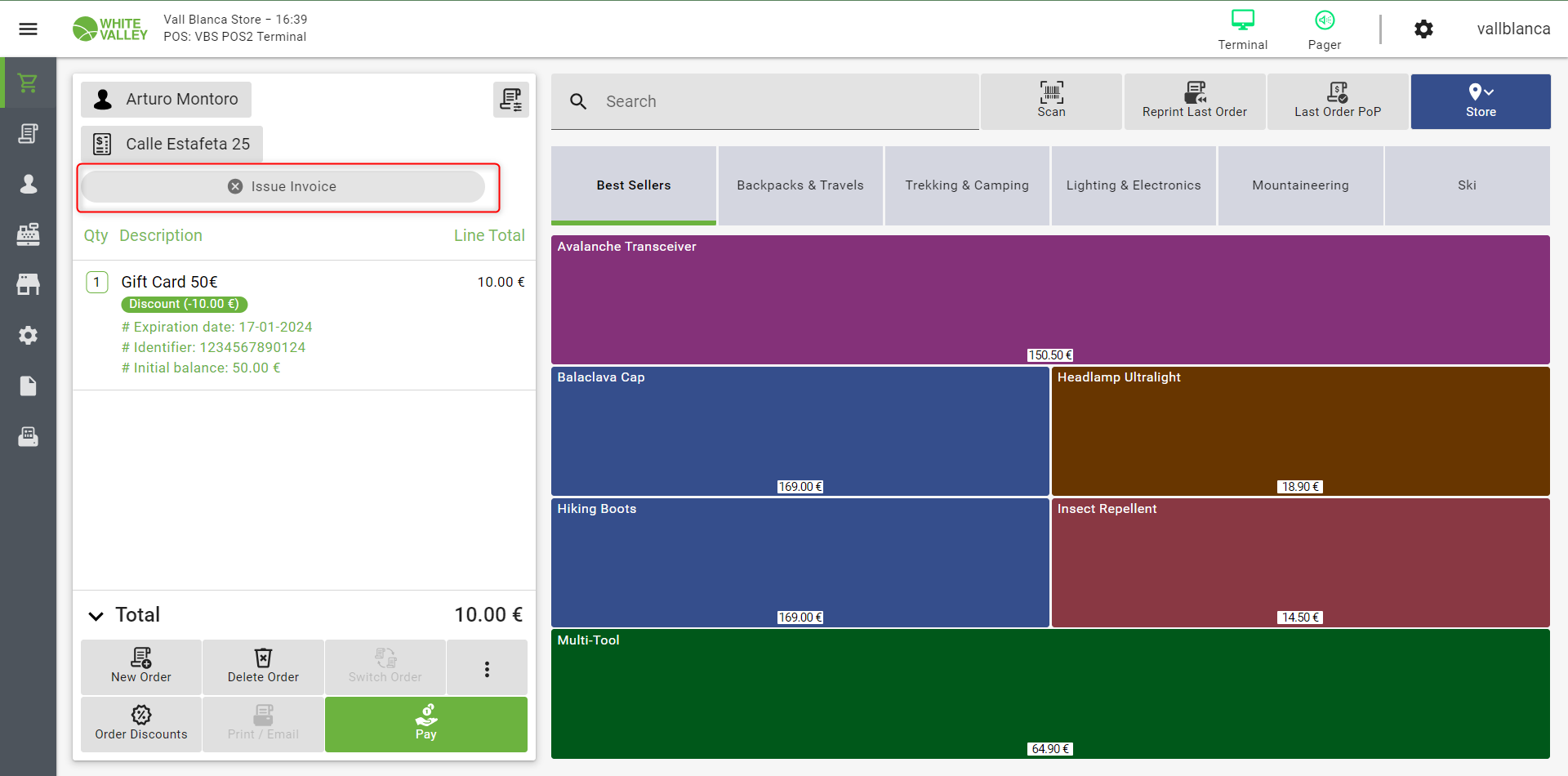Click the cash register sidebar icon
The width and height of the screenshot is (1568, 776).
[x=29, y=235]
